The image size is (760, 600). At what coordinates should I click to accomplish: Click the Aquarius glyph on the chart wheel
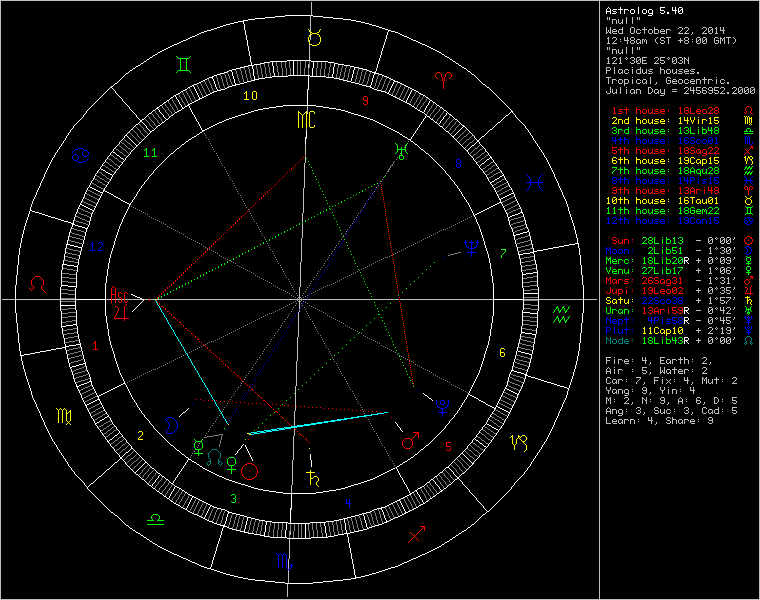click(x=561, y=315)
